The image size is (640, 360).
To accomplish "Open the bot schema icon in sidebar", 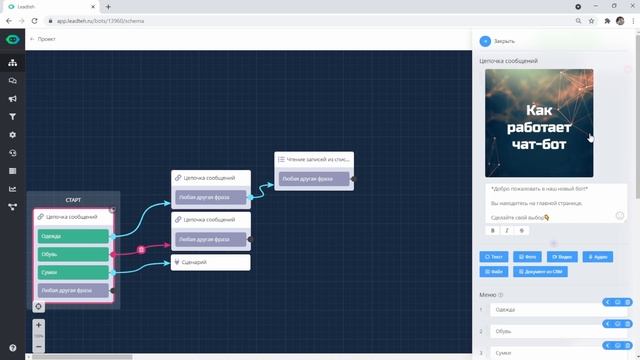I will click(13, 62).
